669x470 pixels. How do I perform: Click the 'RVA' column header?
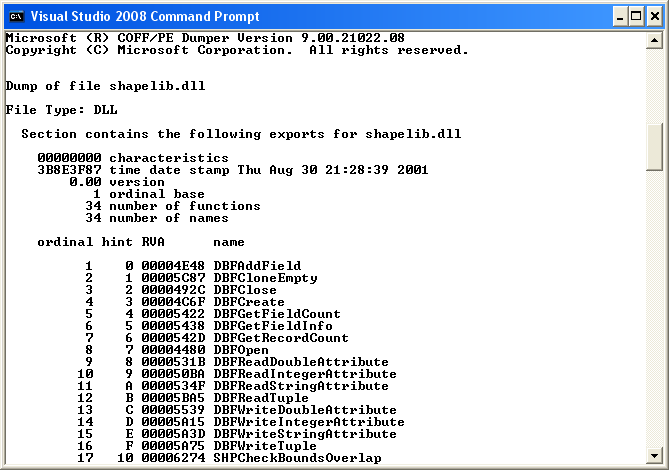click(x=153, y=242)
